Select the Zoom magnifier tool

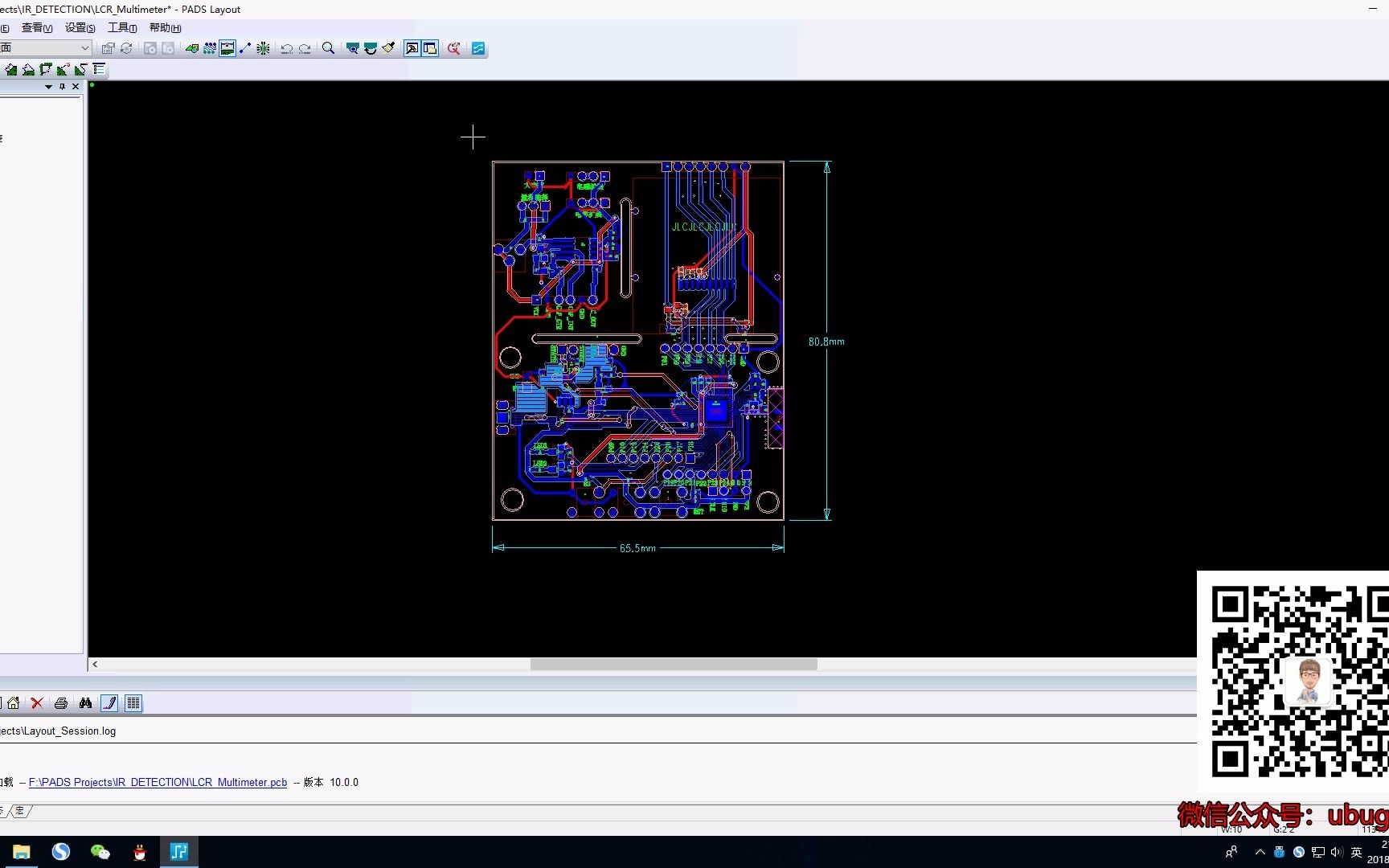click(328, 48)
